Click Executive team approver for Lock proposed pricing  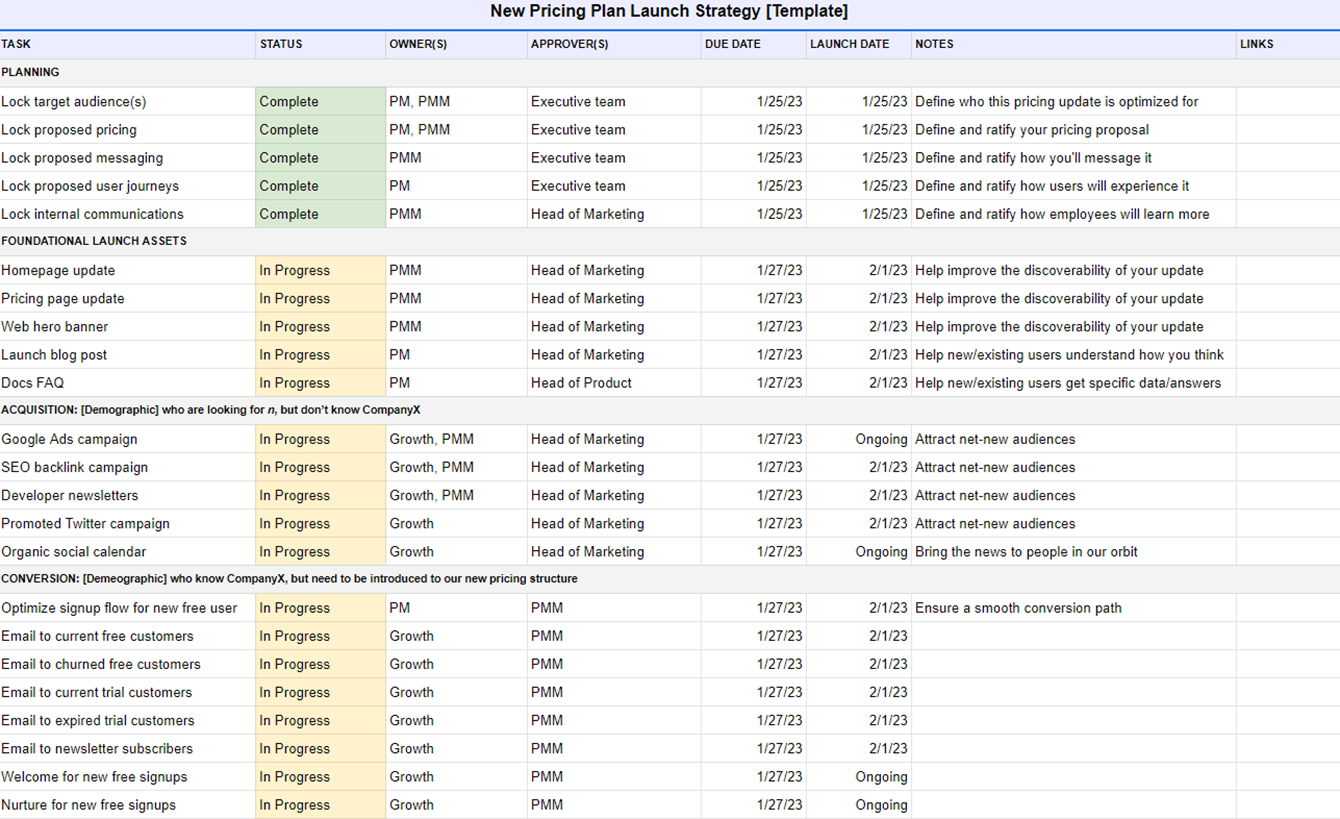614,130
